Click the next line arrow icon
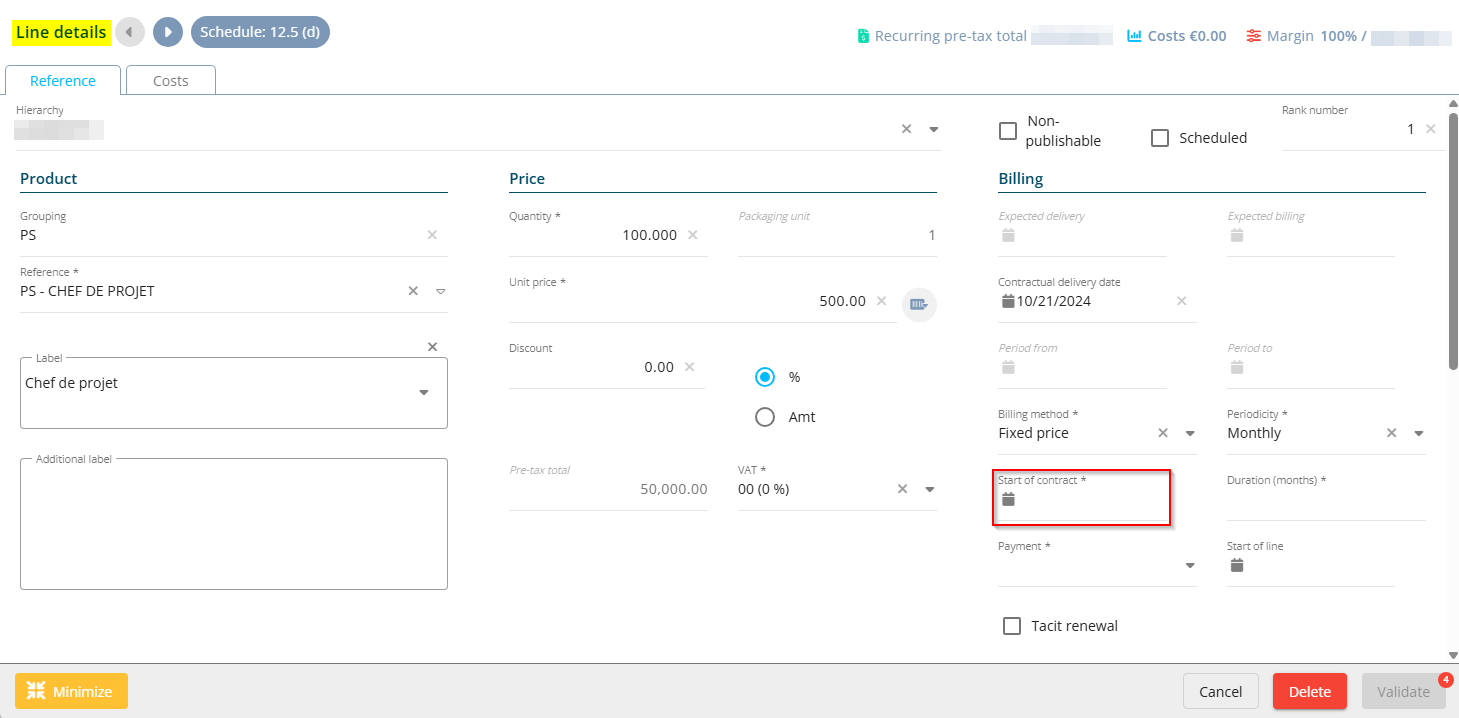Screen dimensions: 1459x718 click(168, 32)
